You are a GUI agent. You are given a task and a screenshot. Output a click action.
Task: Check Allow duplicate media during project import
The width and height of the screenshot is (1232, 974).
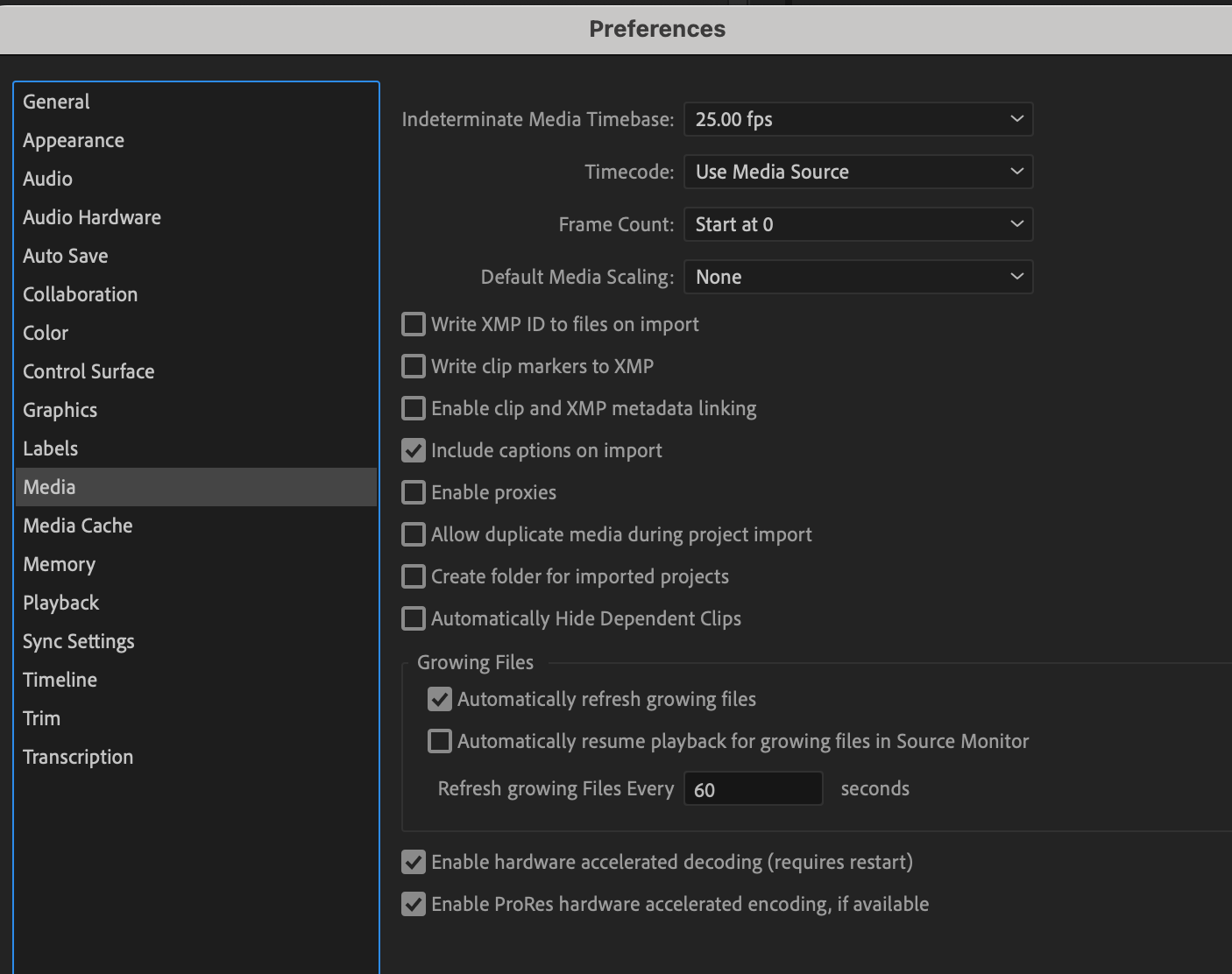[413, 534]
